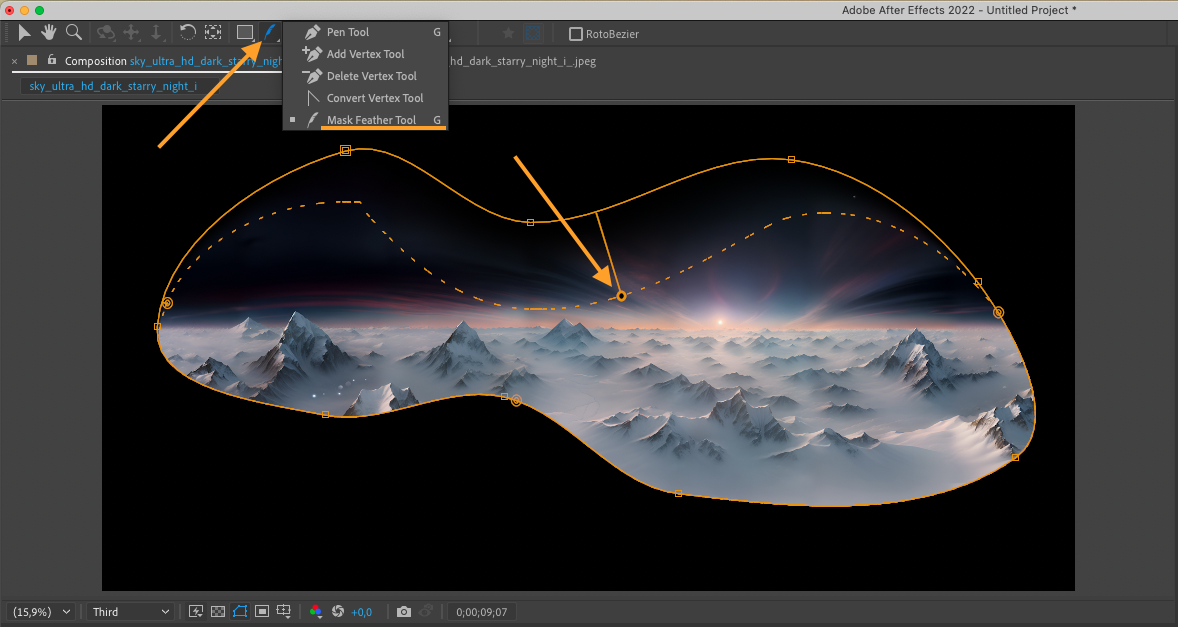Image resolution: width=1178 pixels, height=627 pixels.
Task: Choose Convert Vertex Tool from menu
Action: point(365,98)
